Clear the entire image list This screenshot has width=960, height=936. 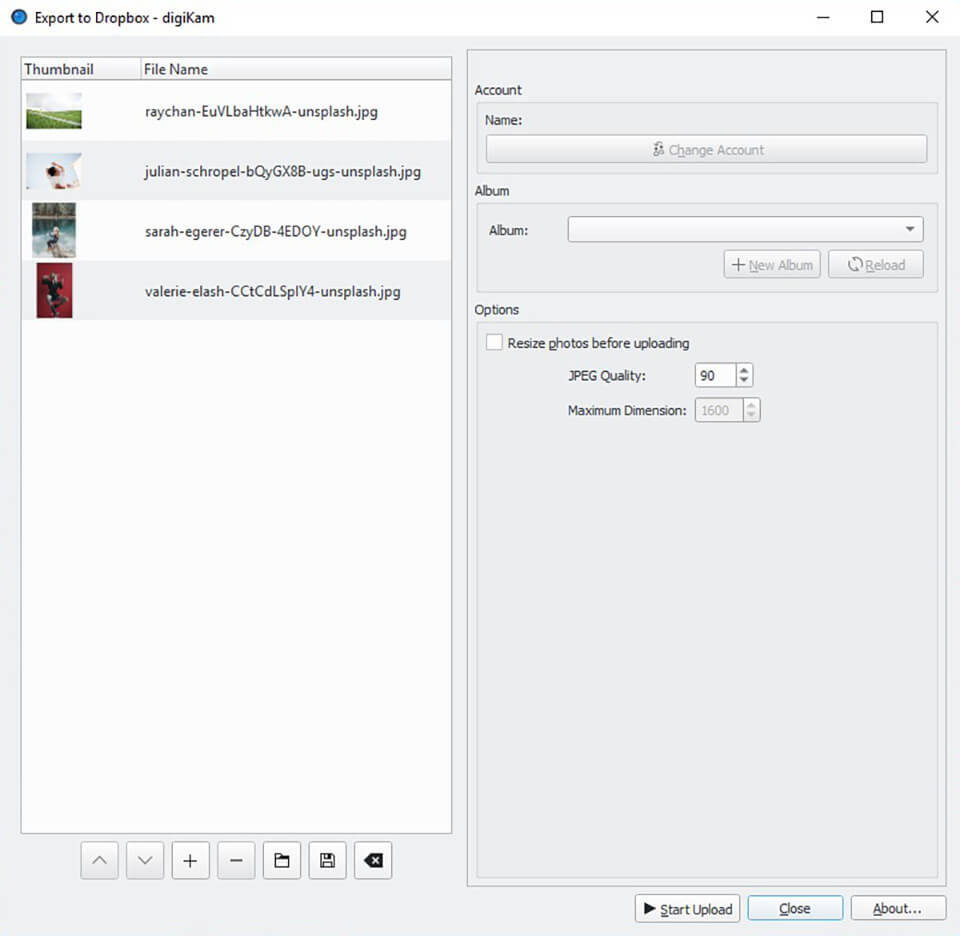click(372, 860)
